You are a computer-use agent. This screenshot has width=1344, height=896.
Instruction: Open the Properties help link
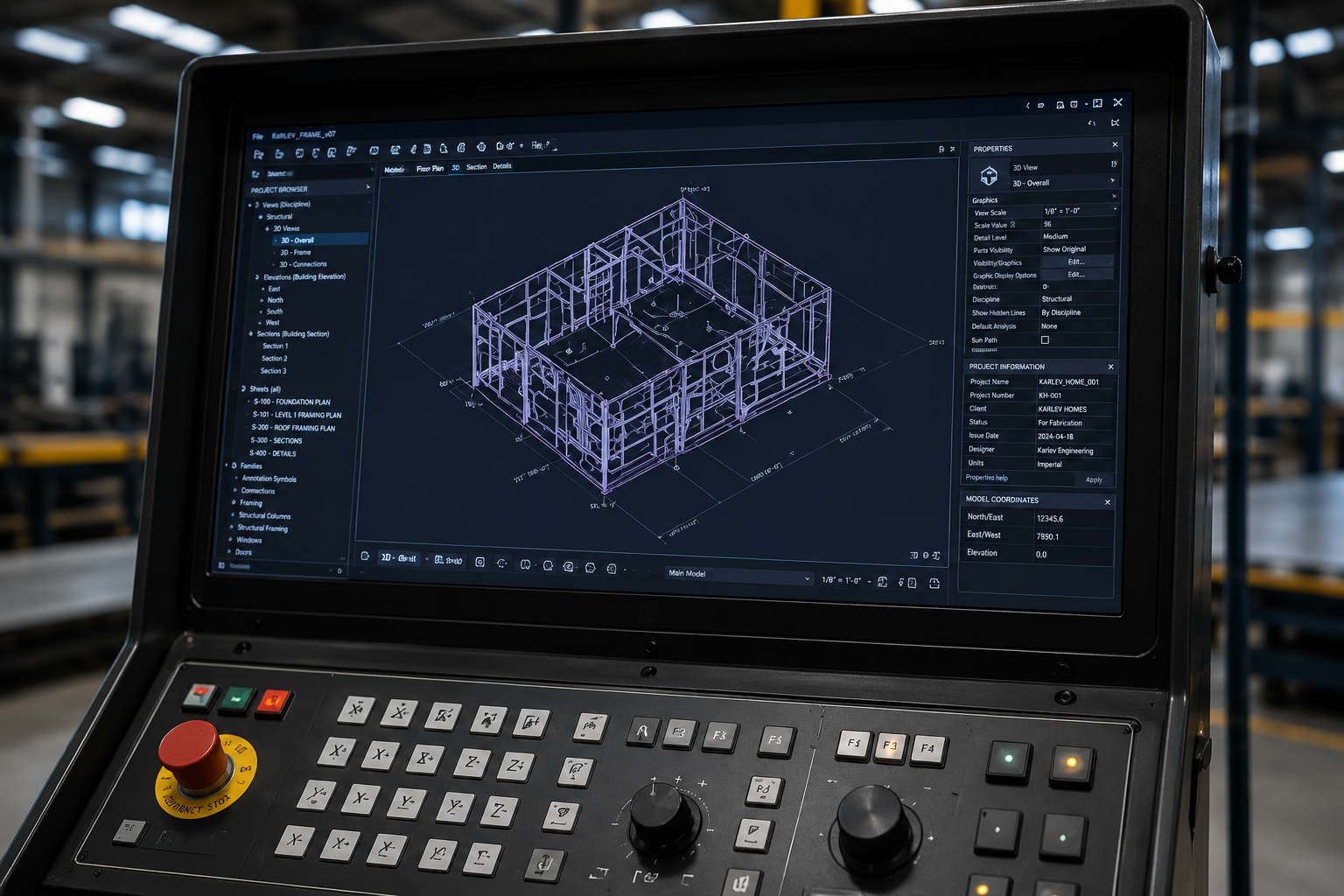[x=986, y=478]
